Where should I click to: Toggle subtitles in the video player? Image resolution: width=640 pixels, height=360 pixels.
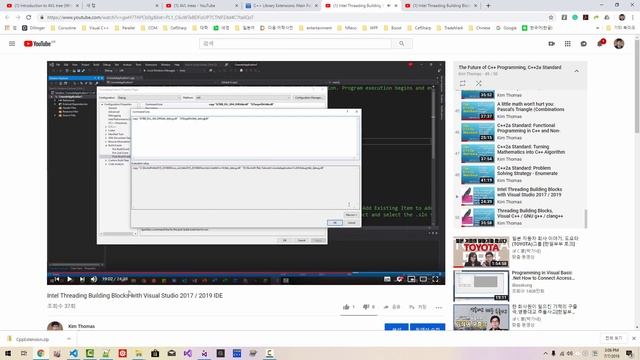[x=387, y=279]
